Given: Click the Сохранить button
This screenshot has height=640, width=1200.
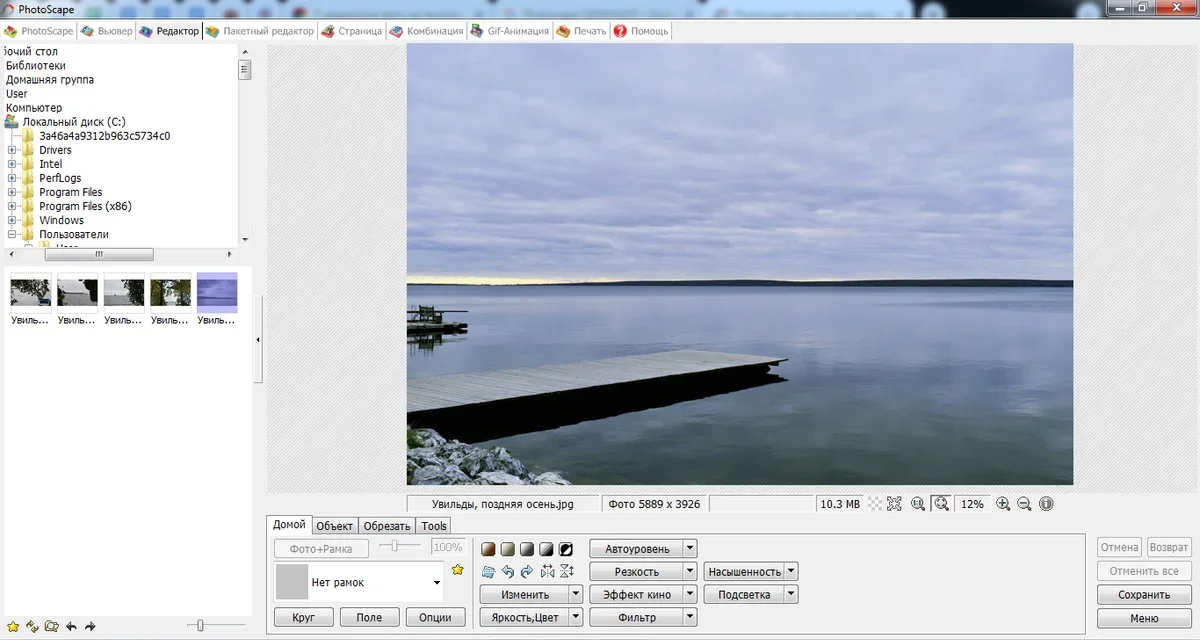Looking at the screenshot, I should [1144, 595].
